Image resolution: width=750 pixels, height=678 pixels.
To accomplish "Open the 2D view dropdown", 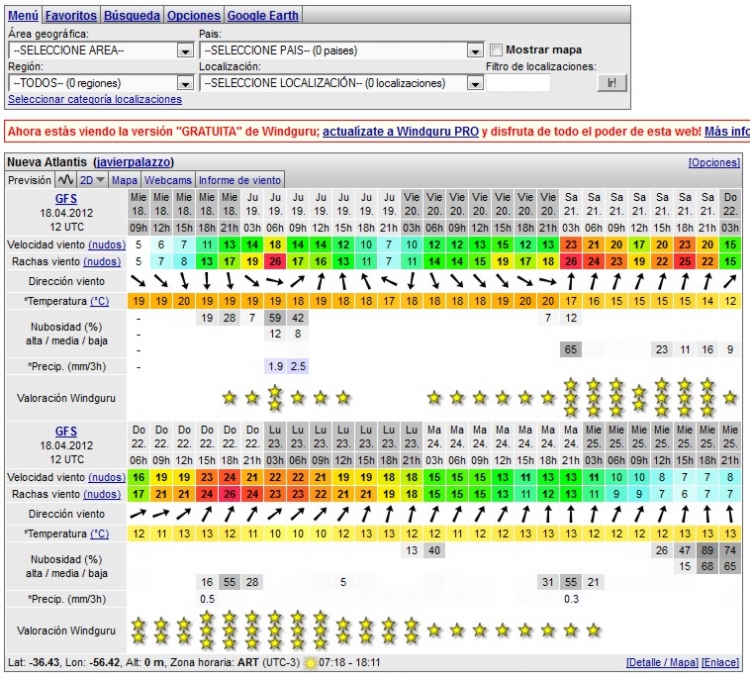I will [92, 180].
